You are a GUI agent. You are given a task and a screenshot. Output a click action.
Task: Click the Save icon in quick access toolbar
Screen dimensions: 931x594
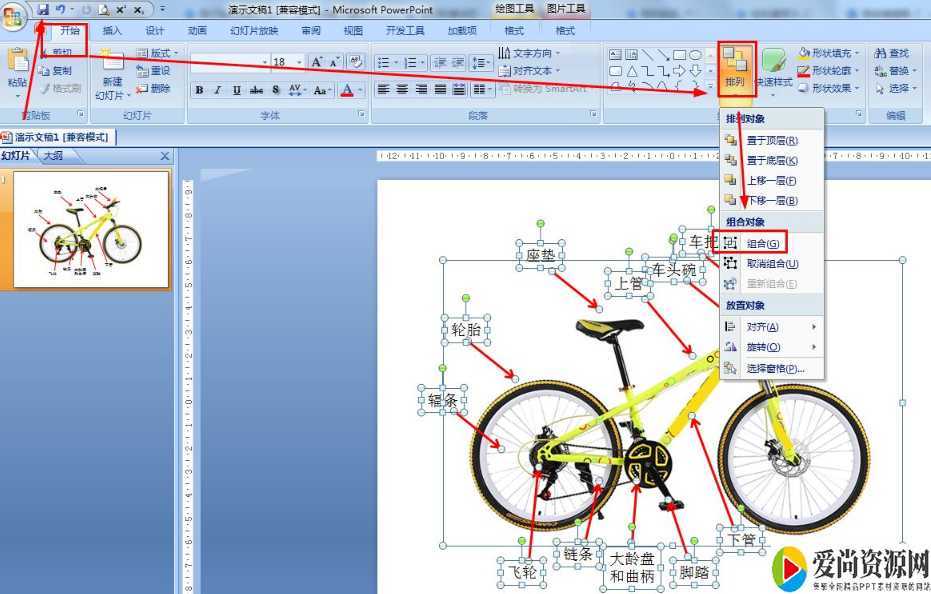(43, 8)
